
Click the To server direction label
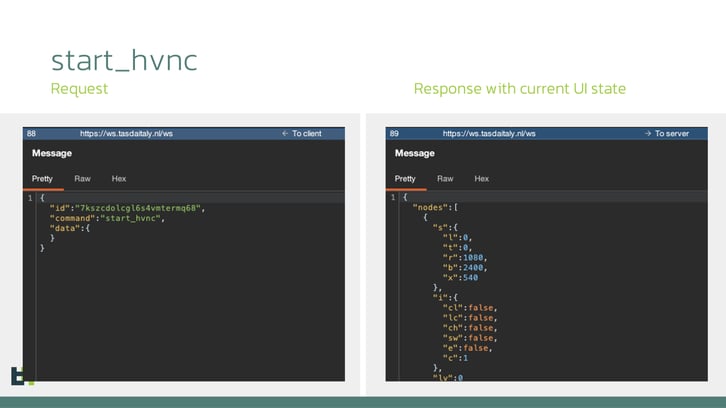671,133
